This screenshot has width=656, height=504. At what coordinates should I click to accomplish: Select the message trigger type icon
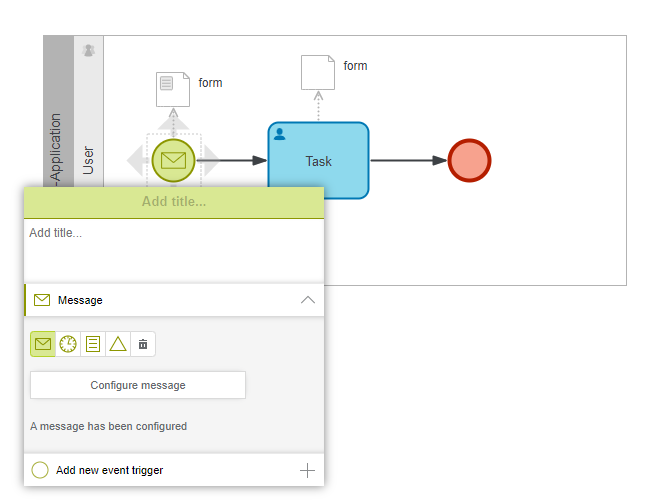pyautogui.click(x=43, y=344)
